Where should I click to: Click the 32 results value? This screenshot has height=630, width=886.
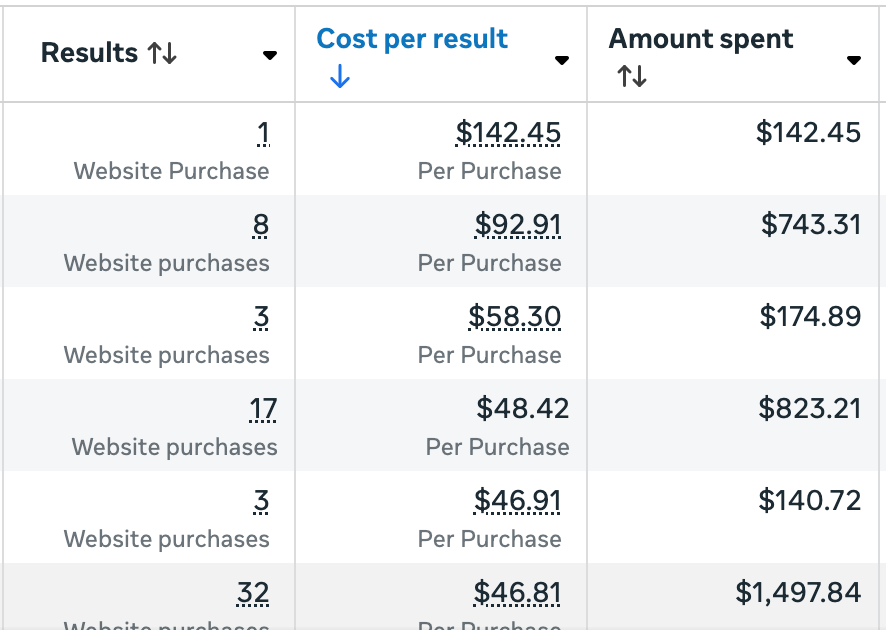[x=253, y=593]
